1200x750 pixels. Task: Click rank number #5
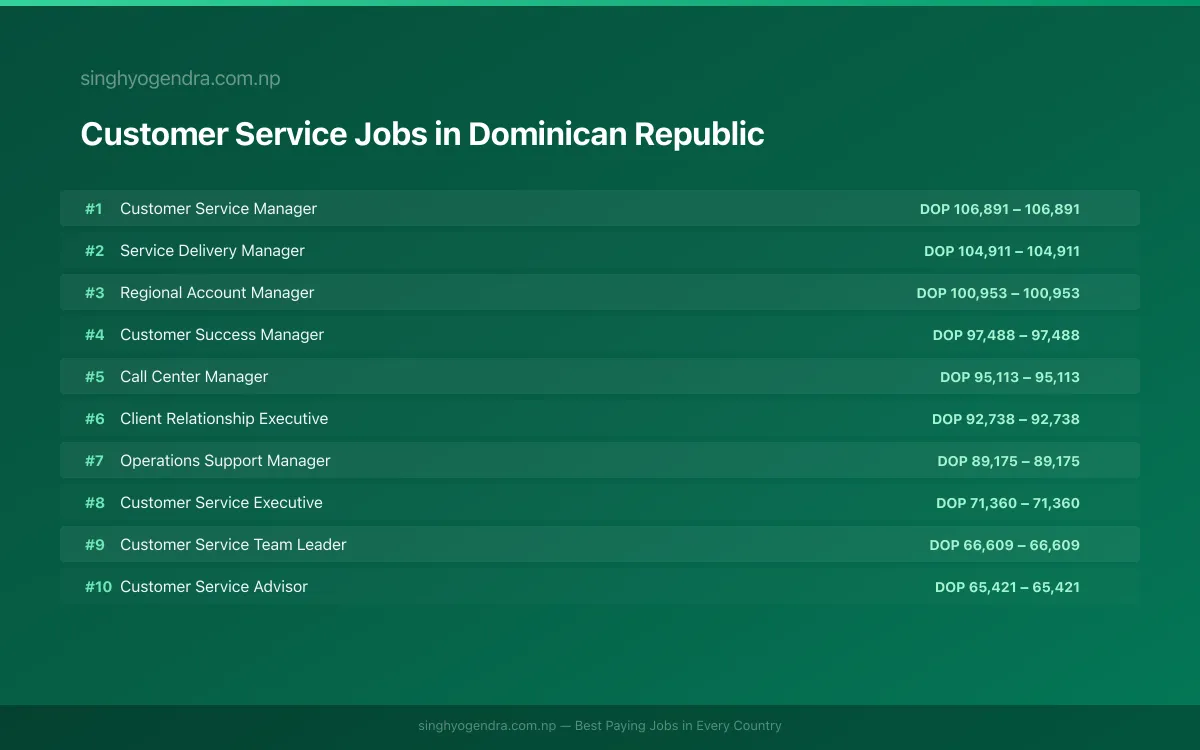(94, 377)
